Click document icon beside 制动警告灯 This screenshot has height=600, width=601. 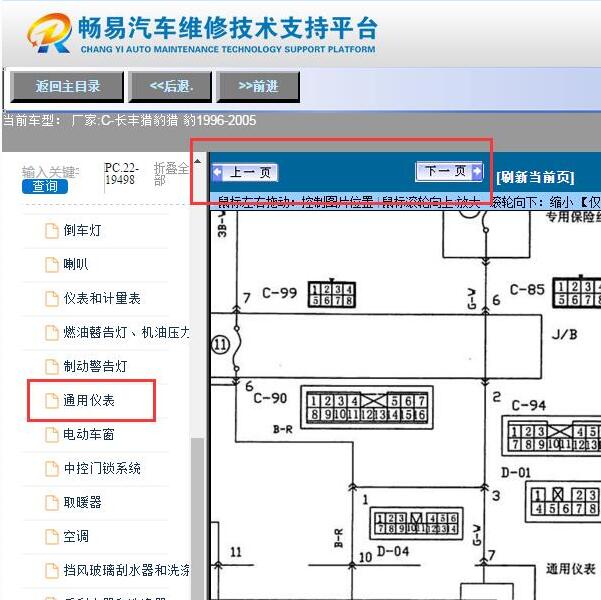[52, 367]
